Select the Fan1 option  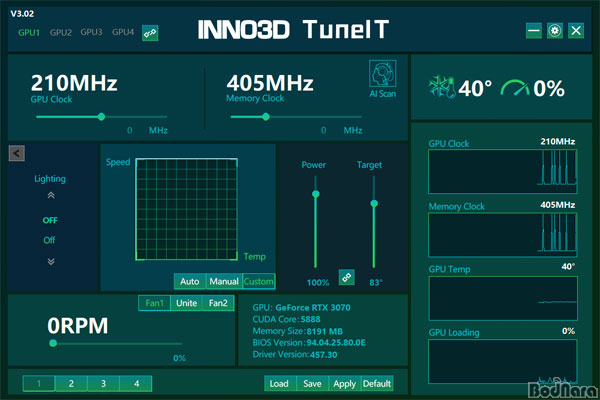[155, 303]
